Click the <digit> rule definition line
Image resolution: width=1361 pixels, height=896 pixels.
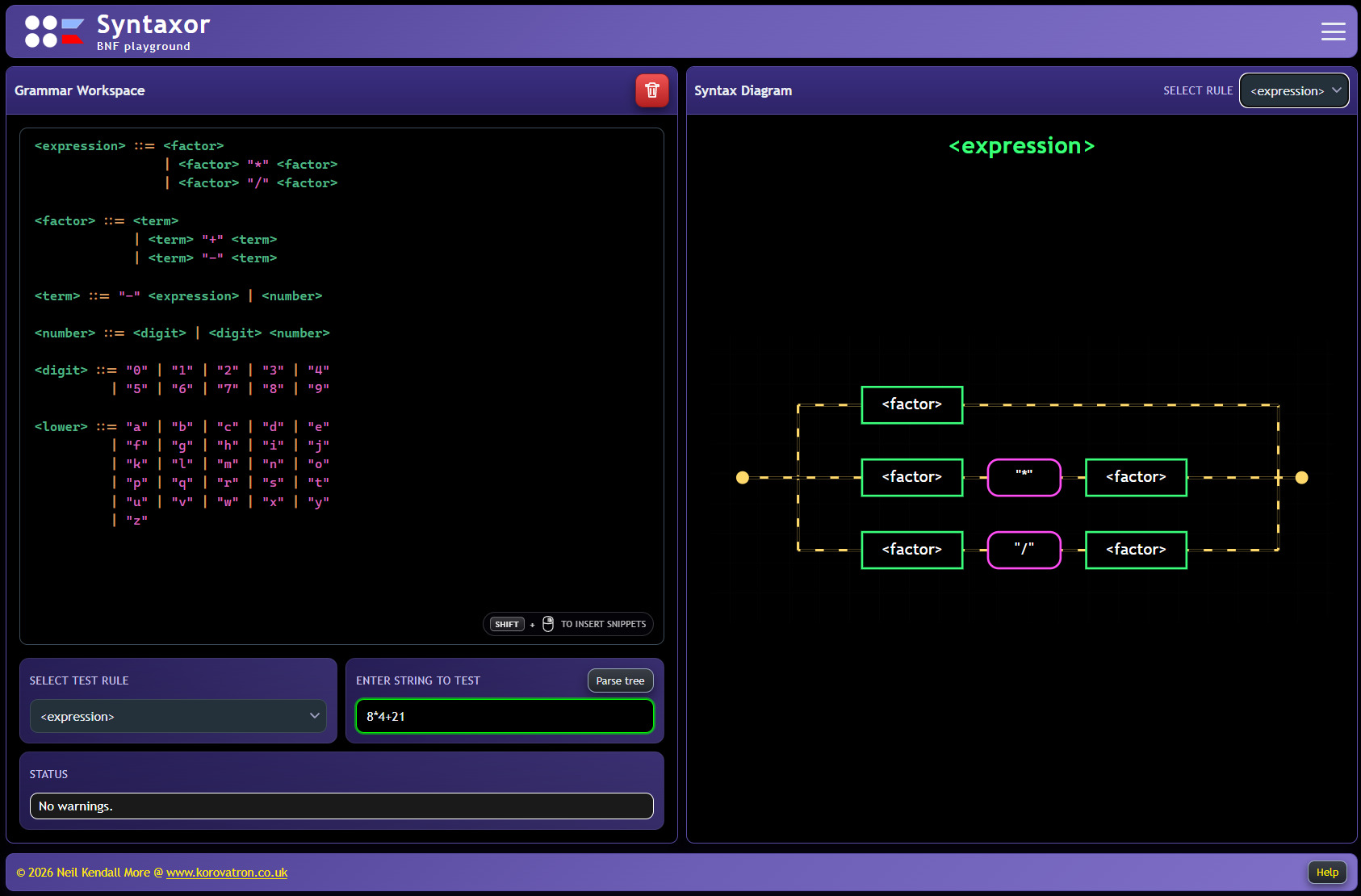click(x=182, y=371)
